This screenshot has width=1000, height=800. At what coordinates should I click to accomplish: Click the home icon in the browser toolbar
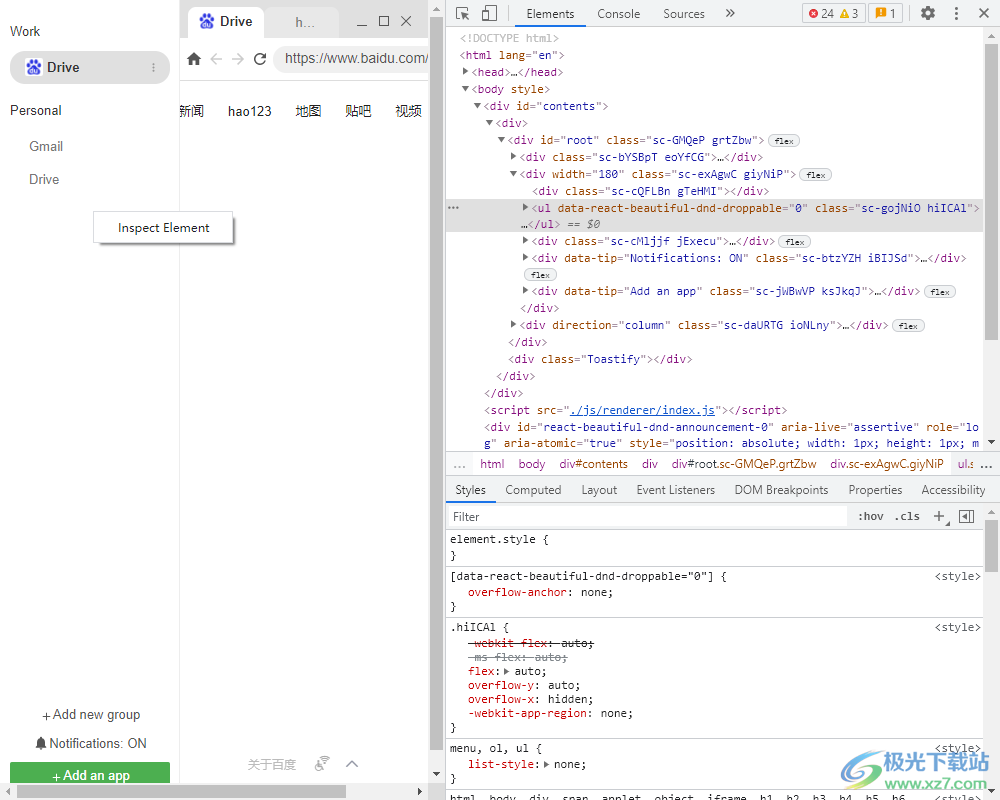194,59
